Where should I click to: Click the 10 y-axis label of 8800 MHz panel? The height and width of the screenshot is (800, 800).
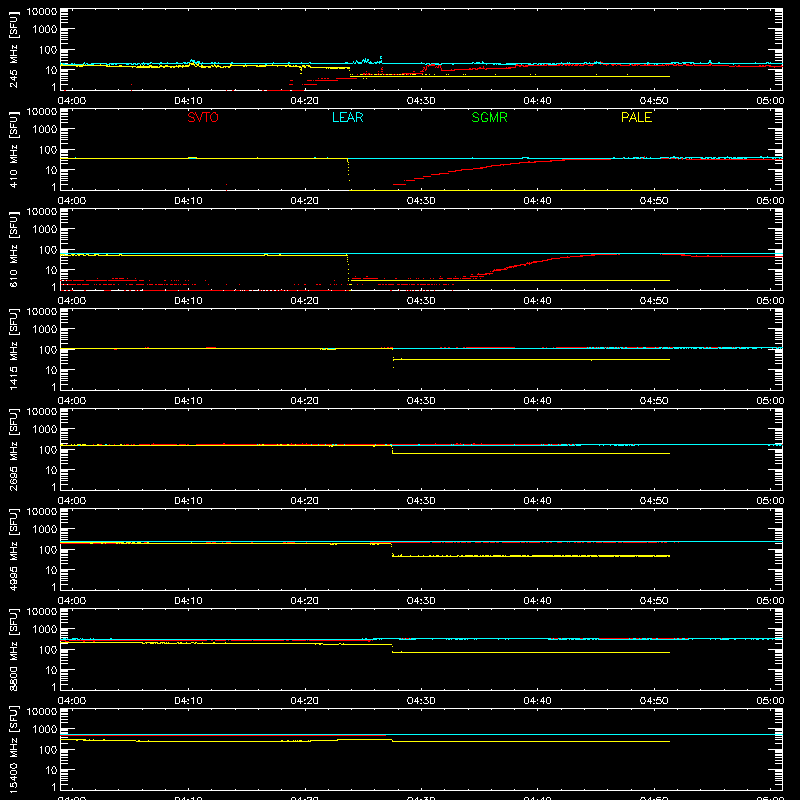tap(51, 670)
